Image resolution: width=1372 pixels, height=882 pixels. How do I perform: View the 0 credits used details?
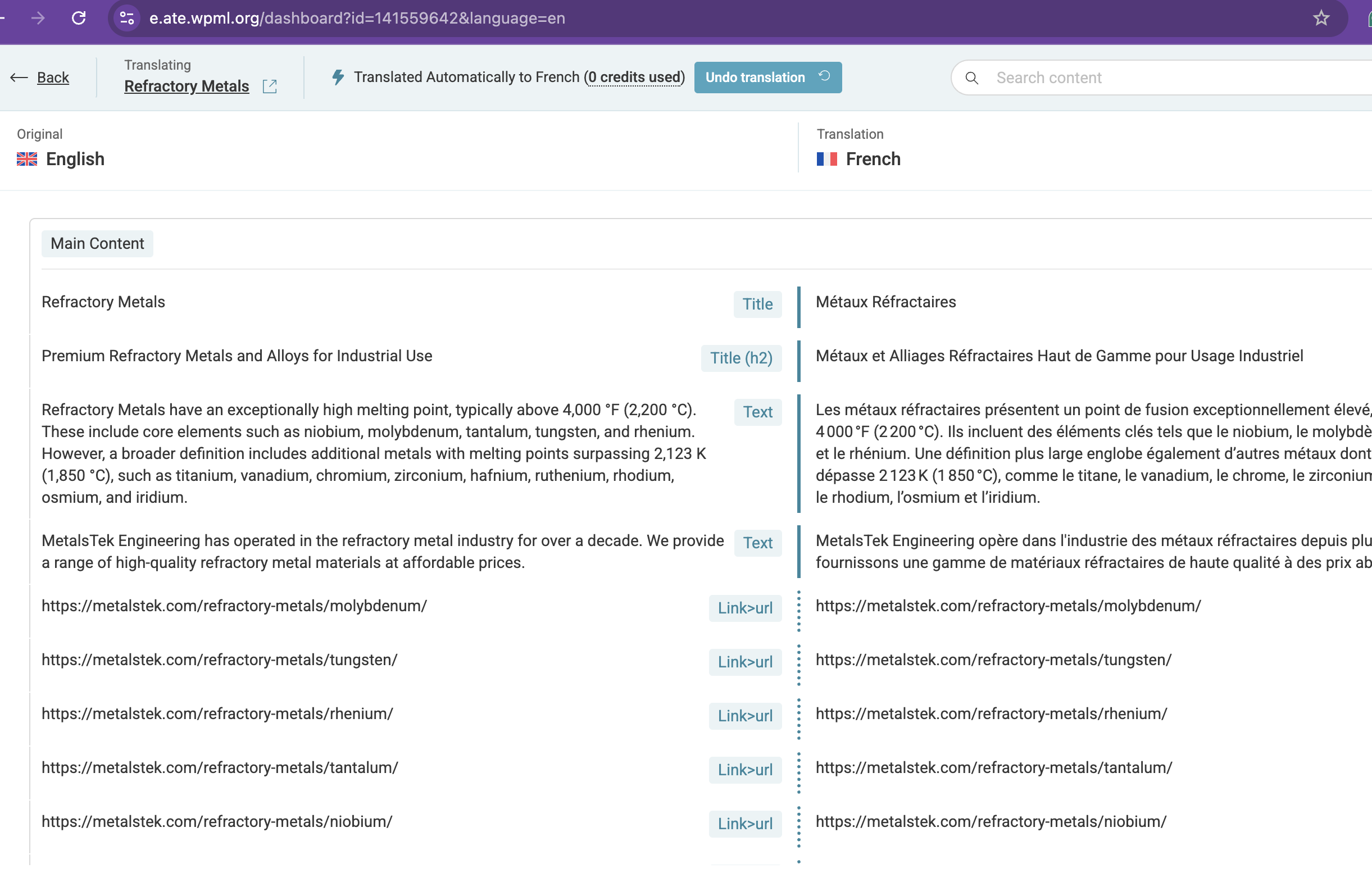tap(634, 77)
